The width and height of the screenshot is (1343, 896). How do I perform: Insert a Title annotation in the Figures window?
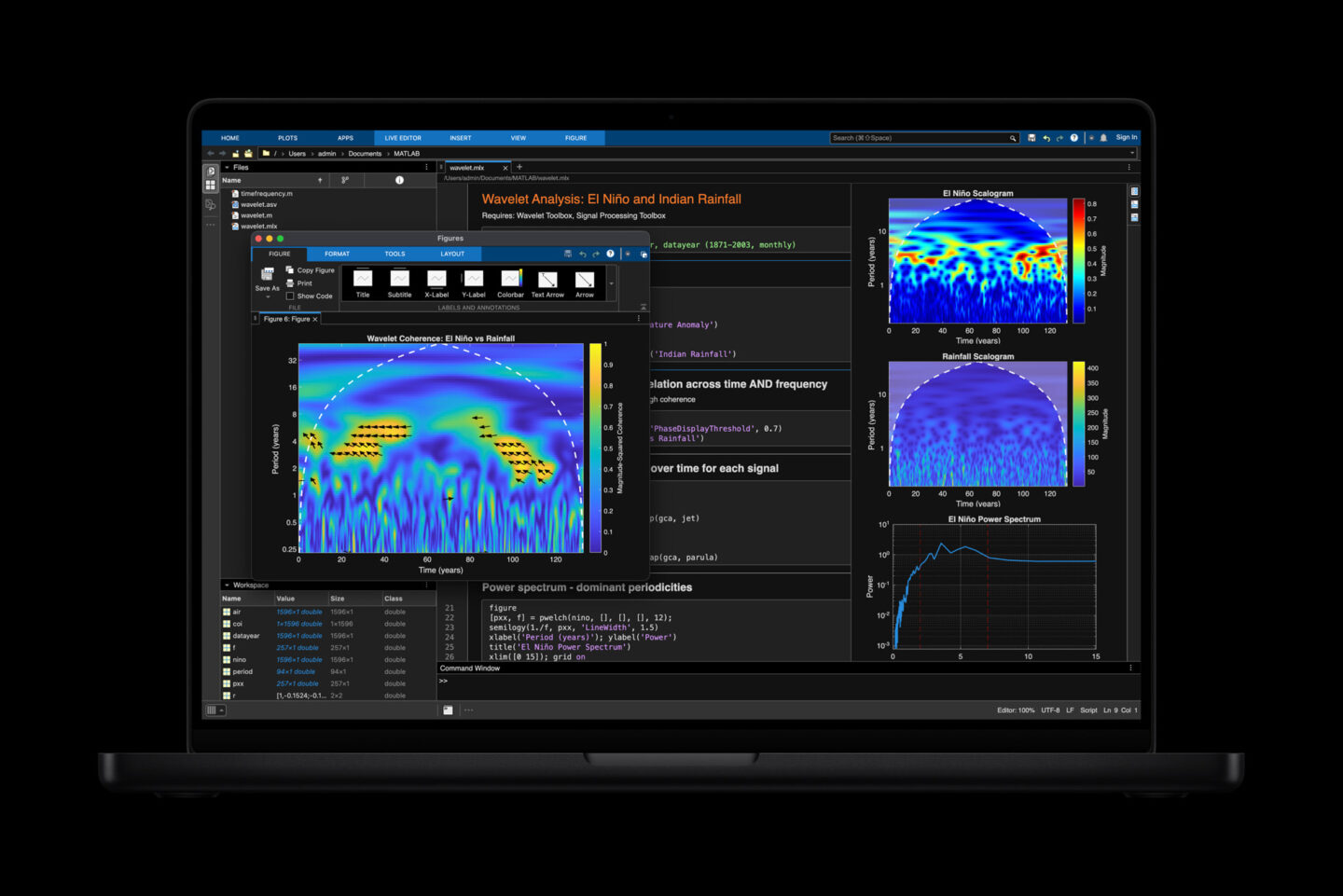click(363, 280)
